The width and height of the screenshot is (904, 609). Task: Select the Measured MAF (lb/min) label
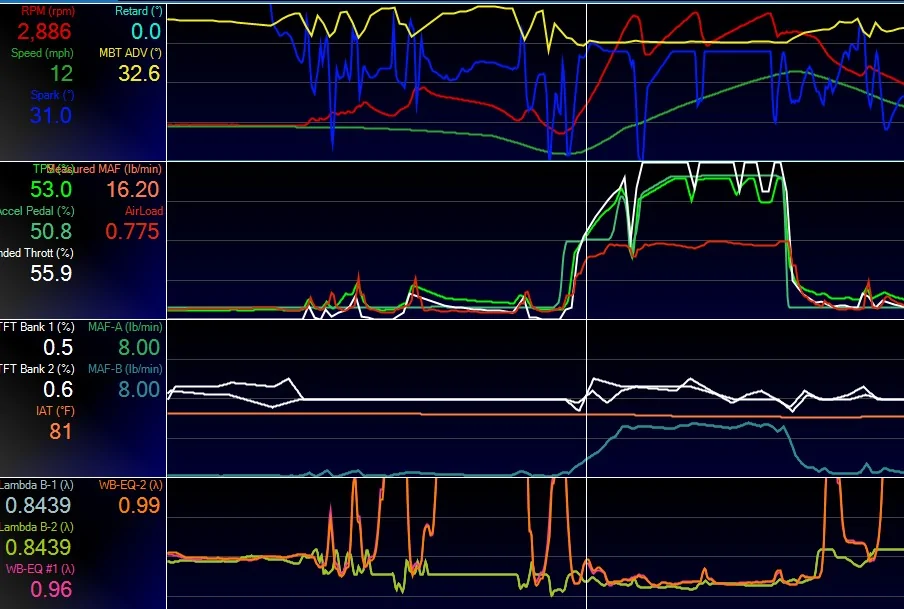(x=105, y=169)
